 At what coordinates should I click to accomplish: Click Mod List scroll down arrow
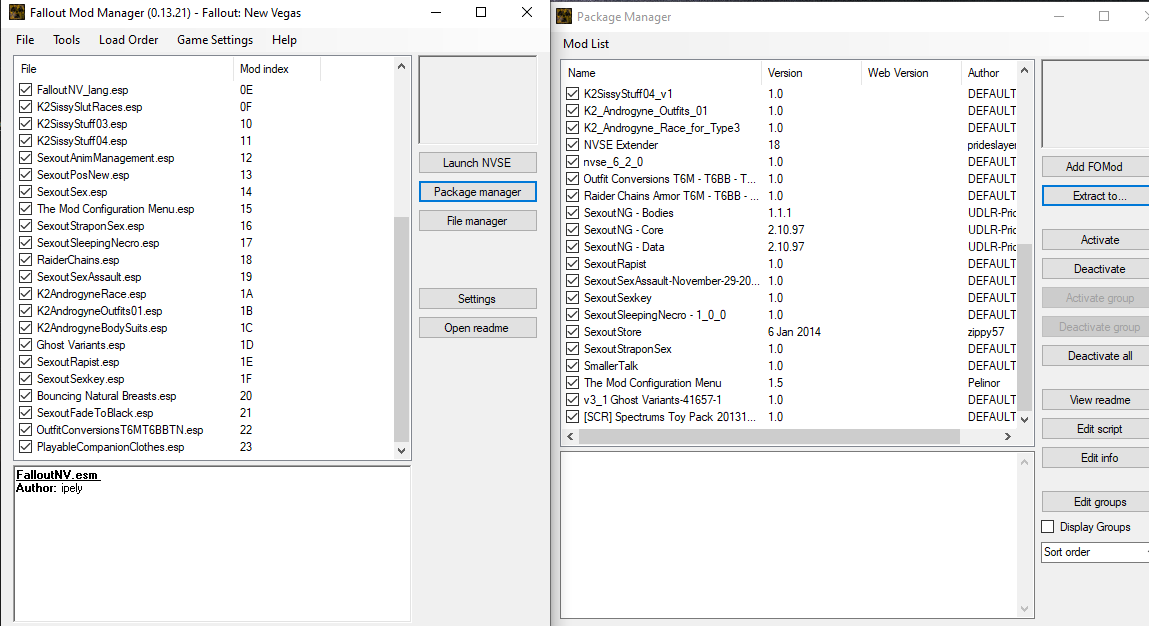(1024, 419)
